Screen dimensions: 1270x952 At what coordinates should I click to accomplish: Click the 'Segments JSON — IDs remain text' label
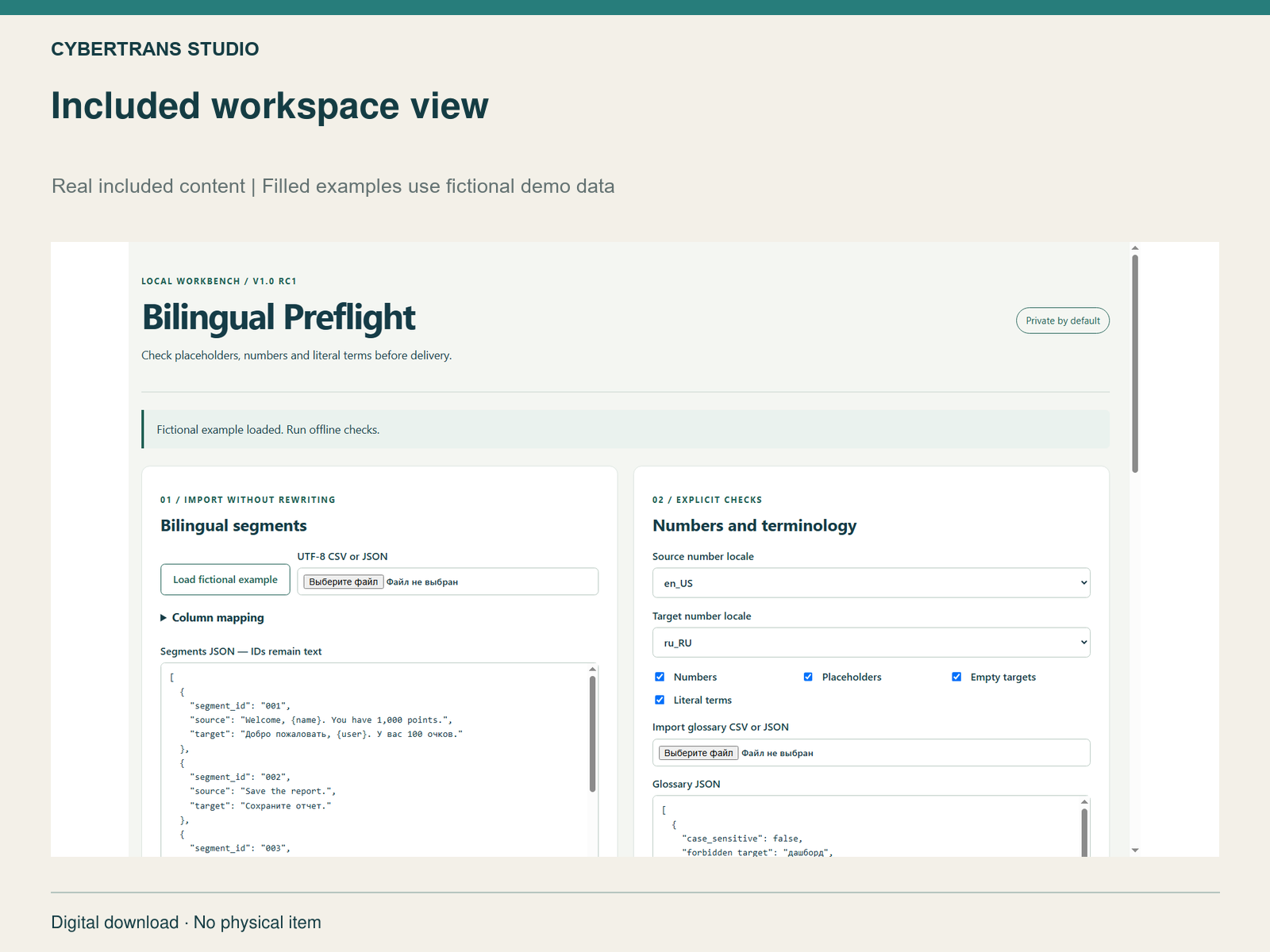point(241,651)
